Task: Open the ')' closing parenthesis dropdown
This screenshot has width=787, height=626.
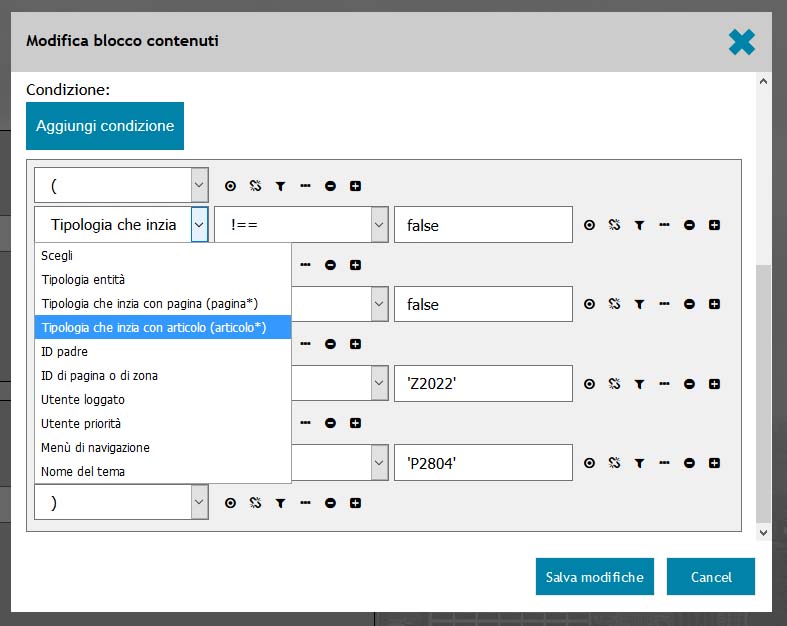Action: point(121,503)
